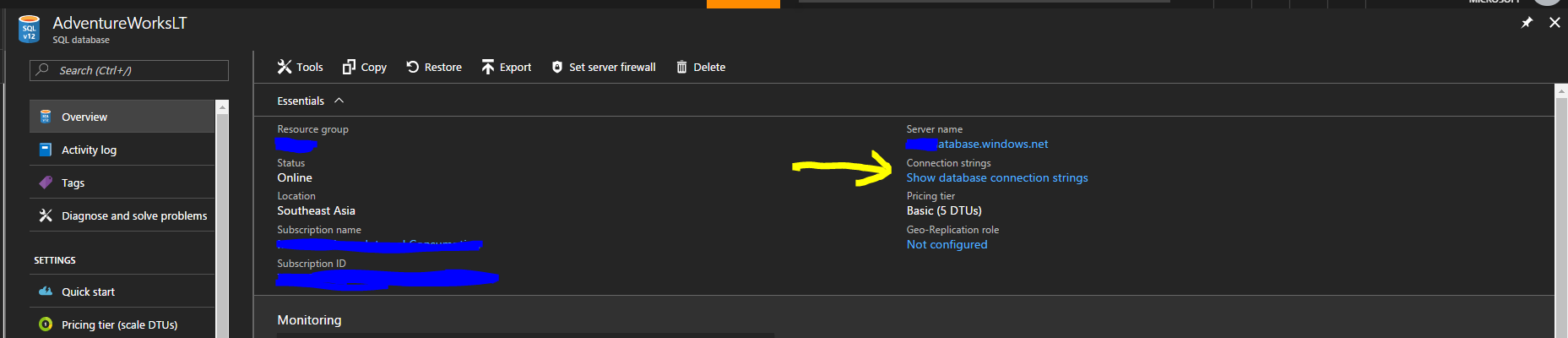Click the main pane scrollbar up arrow

coord(1561,90)
